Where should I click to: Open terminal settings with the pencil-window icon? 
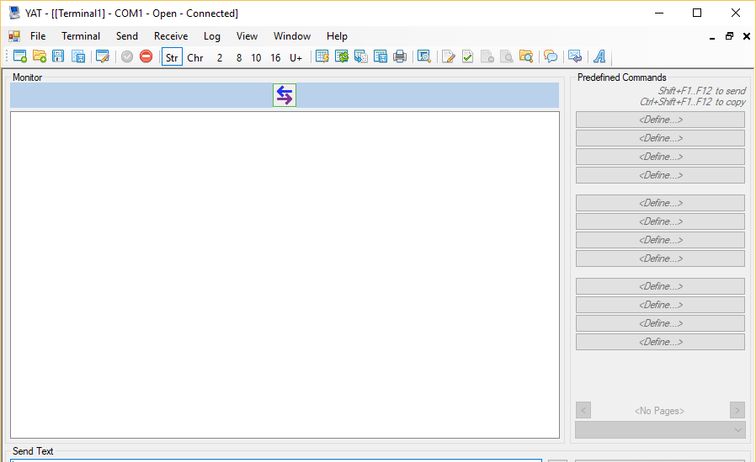[102, 57]
